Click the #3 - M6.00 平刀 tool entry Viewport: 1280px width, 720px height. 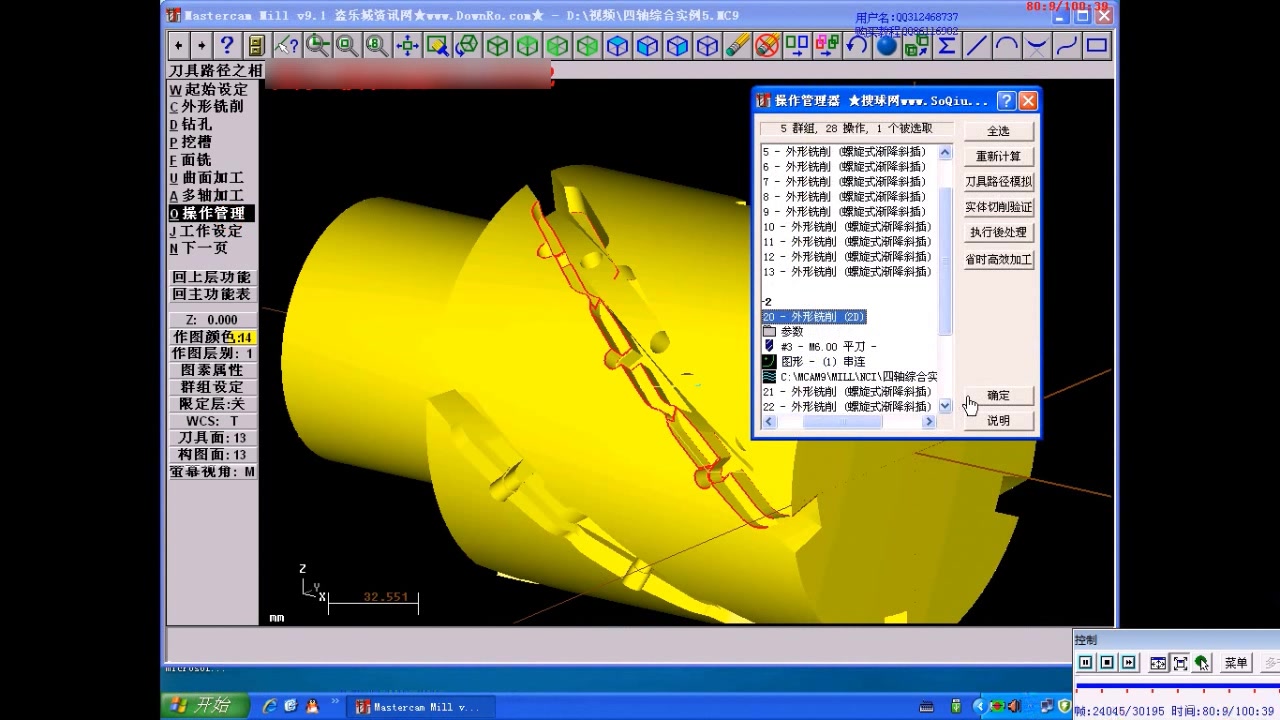(820, 346)
